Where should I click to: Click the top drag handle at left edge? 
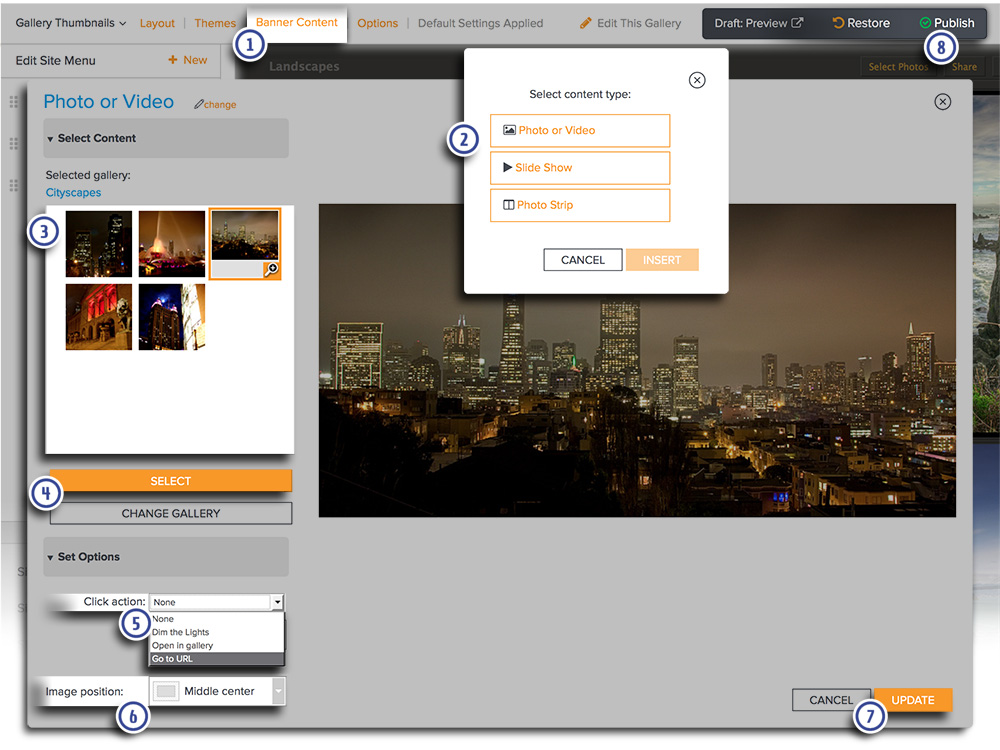click(13, 102)
